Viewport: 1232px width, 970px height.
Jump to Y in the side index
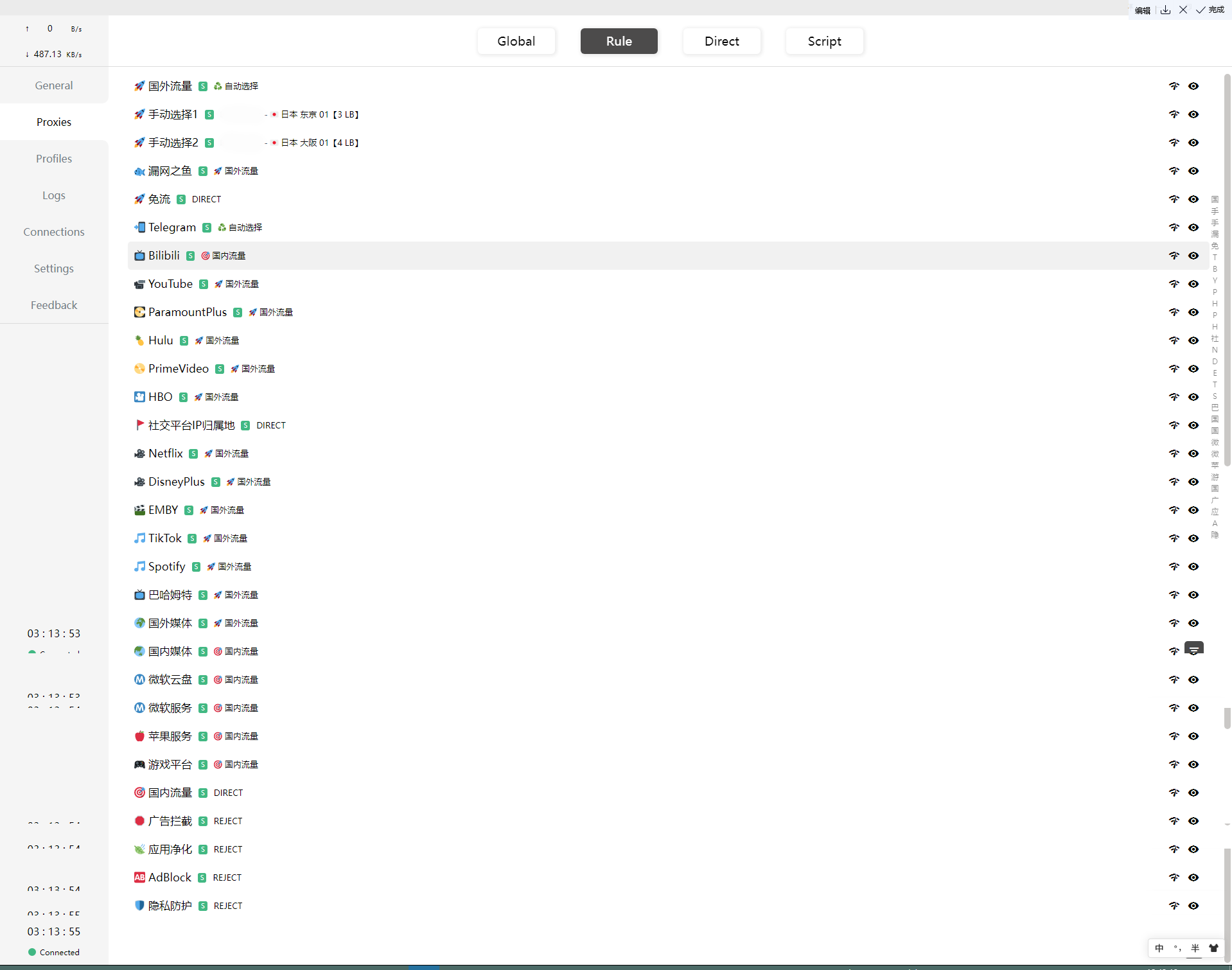click(x=1215, y=280)
